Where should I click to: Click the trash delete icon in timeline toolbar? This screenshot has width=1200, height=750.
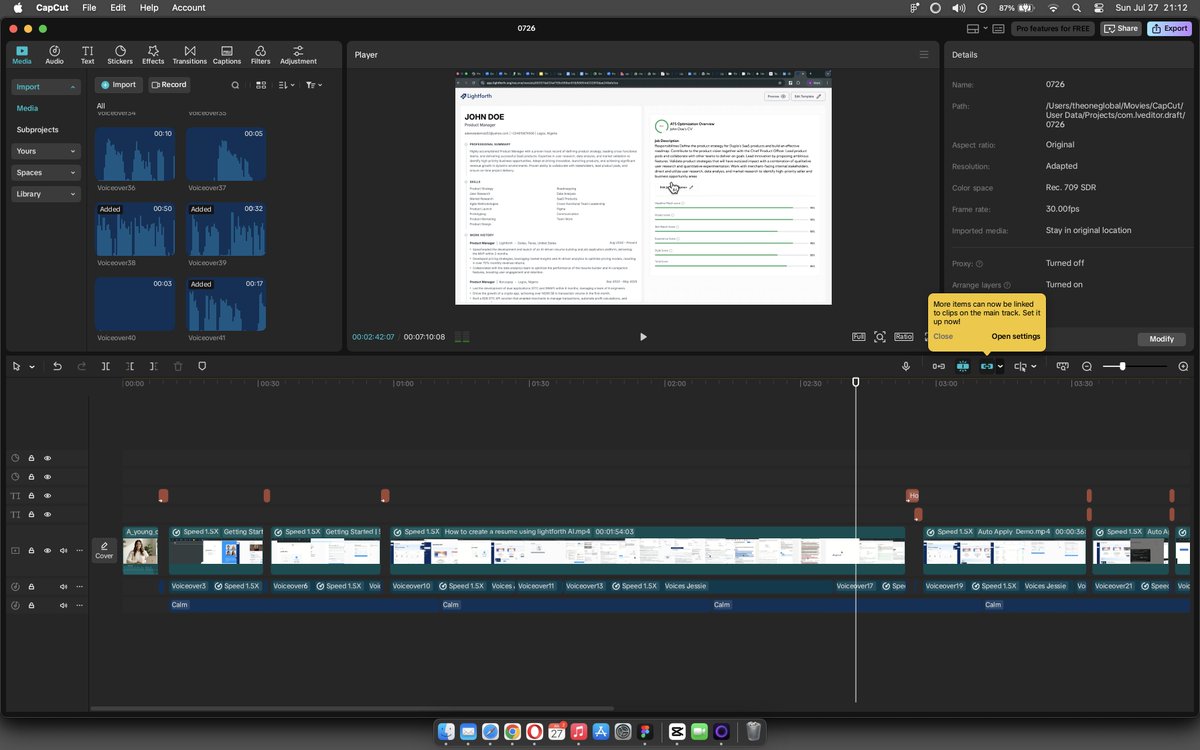point(178,367)
